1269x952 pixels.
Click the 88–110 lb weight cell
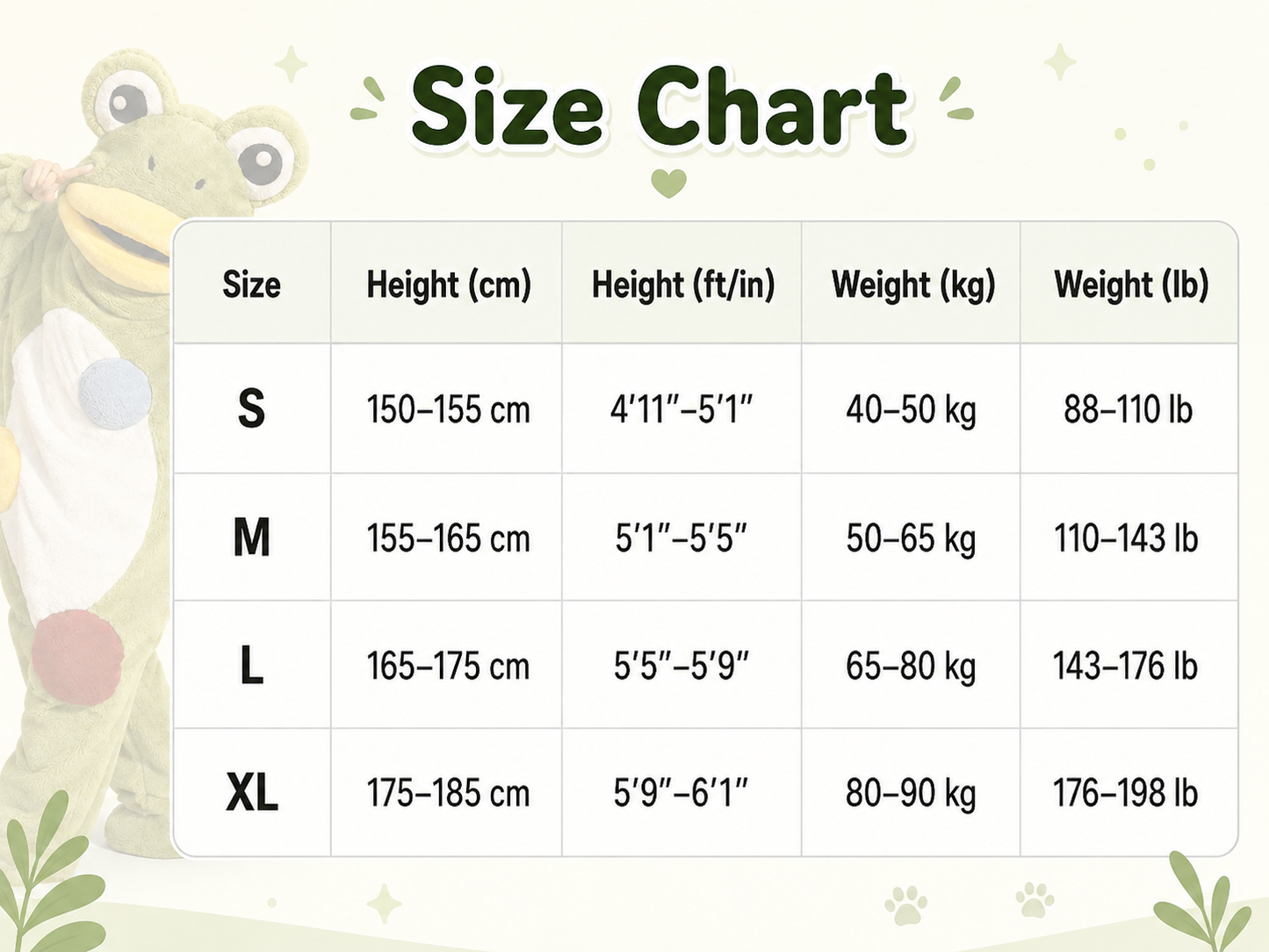point(1130,408)
